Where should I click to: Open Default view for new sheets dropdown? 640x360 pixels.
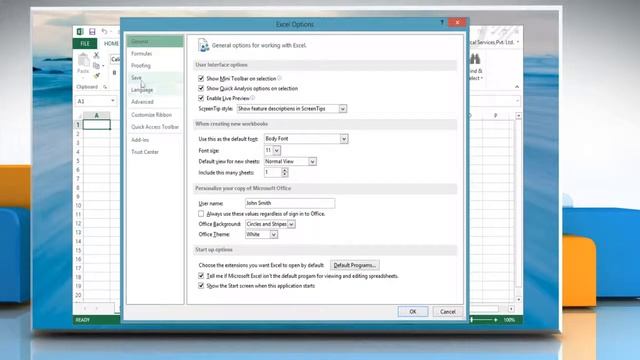pyautogui.click(x=312, y=162)
